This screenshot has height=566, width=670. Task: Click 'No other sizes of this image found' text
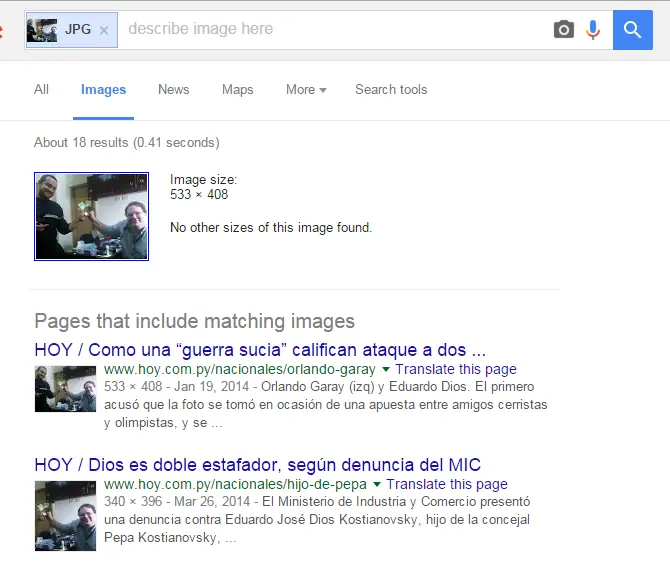[x=271, y=227]
